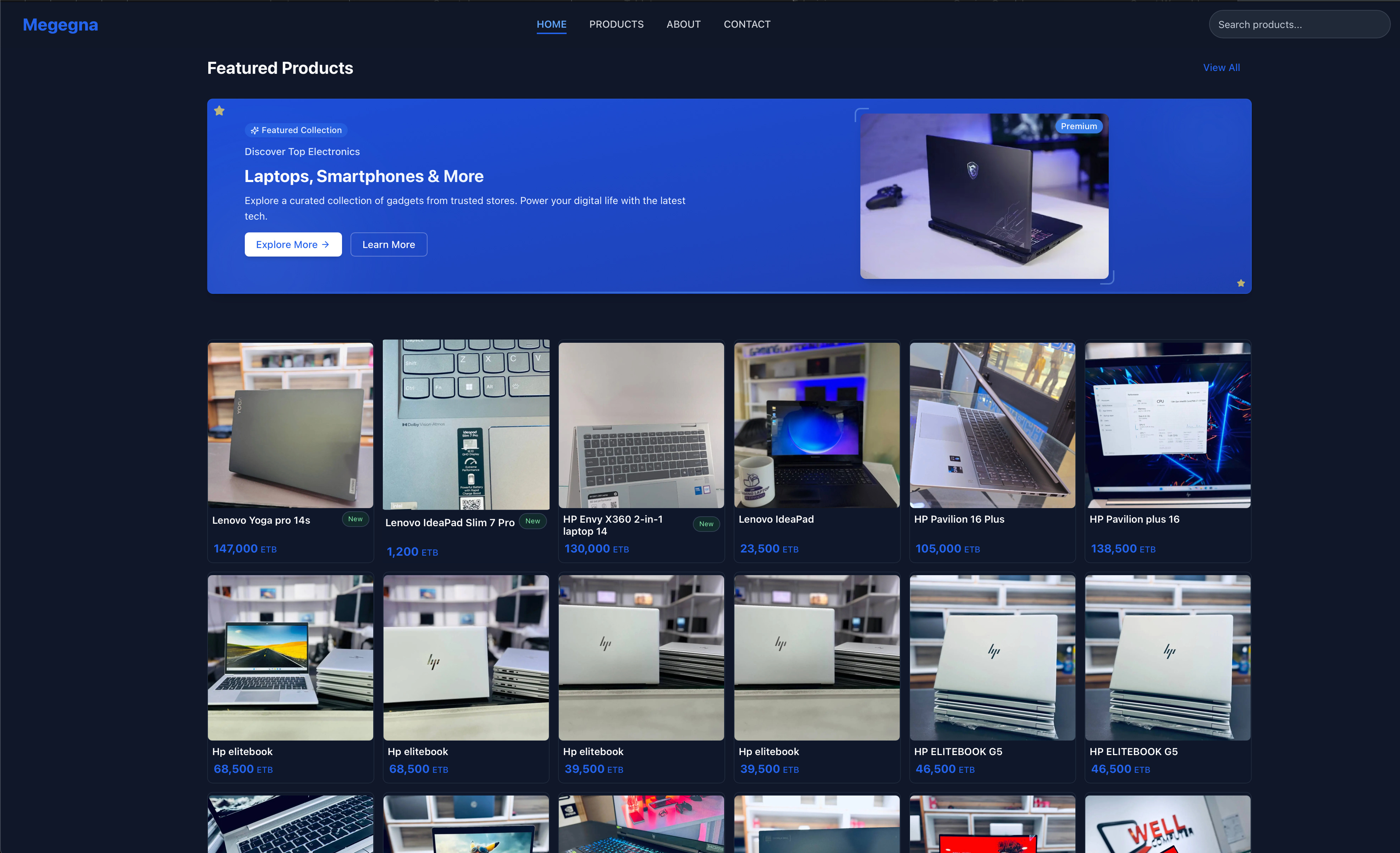Click the bottom-right gold star icon

click(x=1241, y=283)
